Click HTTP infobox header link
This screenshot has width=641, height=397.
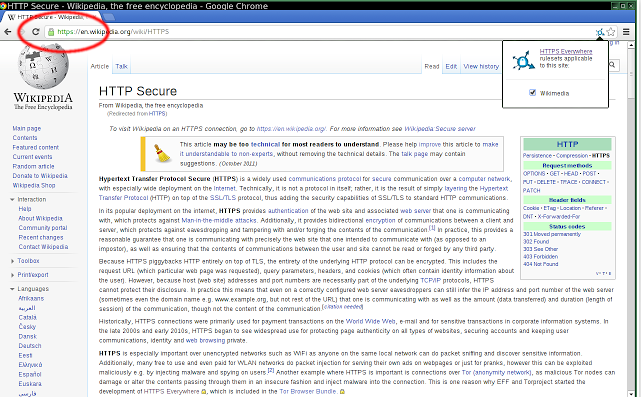(567, 144)
